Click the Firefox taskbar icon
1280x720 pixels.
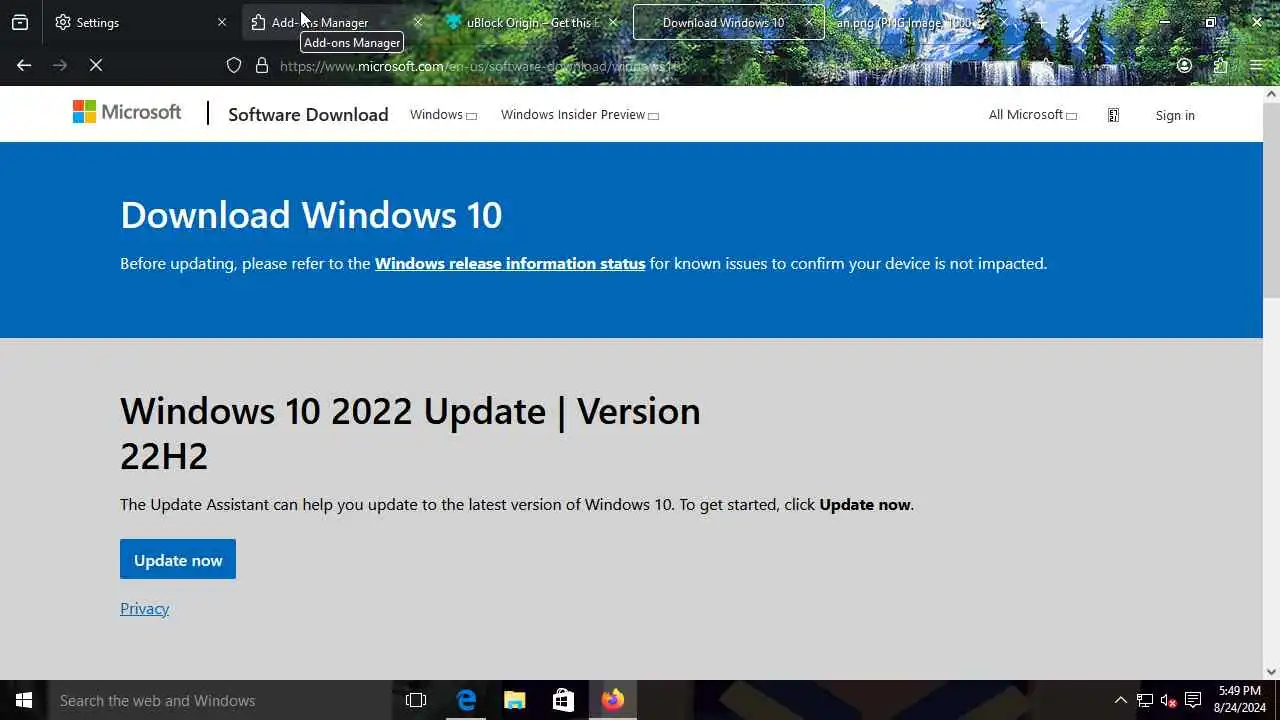(613, 700)
